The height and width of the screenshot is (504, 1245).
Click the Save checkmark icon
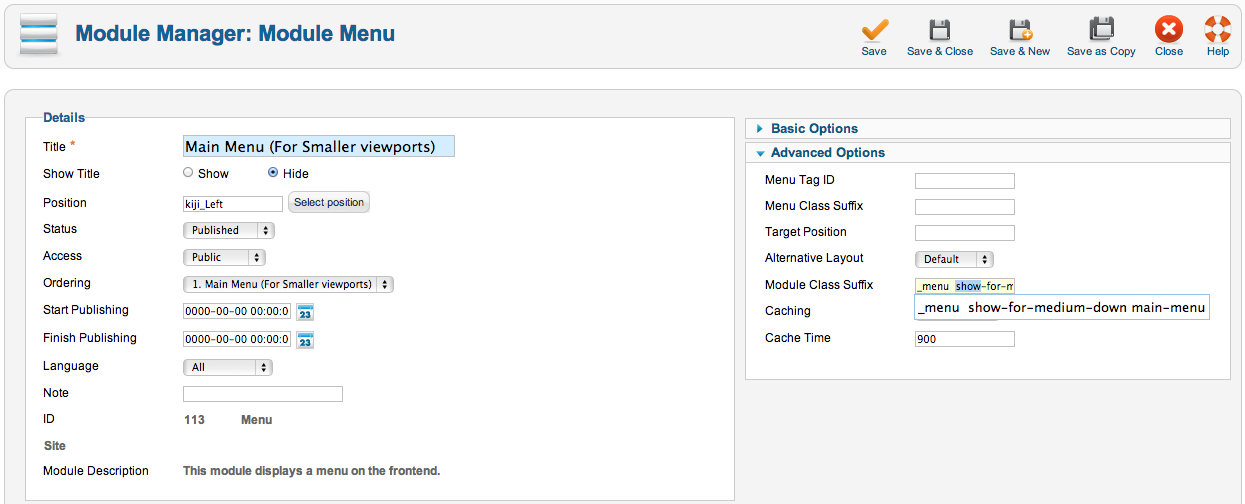(x=874, y=29)
